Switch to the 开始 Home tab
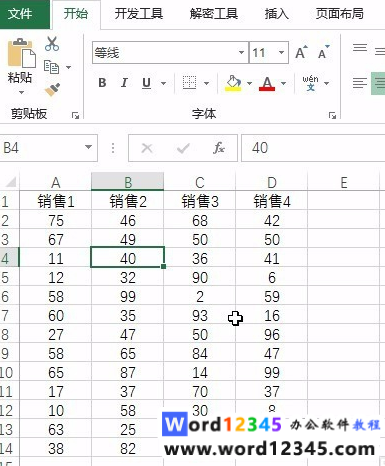This screenshot has width=385, height=466. (76, 14)
